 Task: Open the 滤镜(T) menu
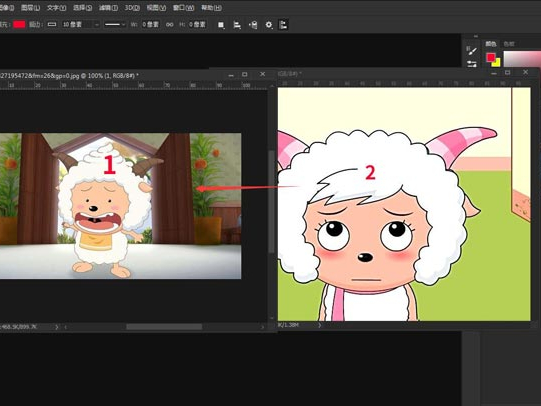tap(108, 8)
